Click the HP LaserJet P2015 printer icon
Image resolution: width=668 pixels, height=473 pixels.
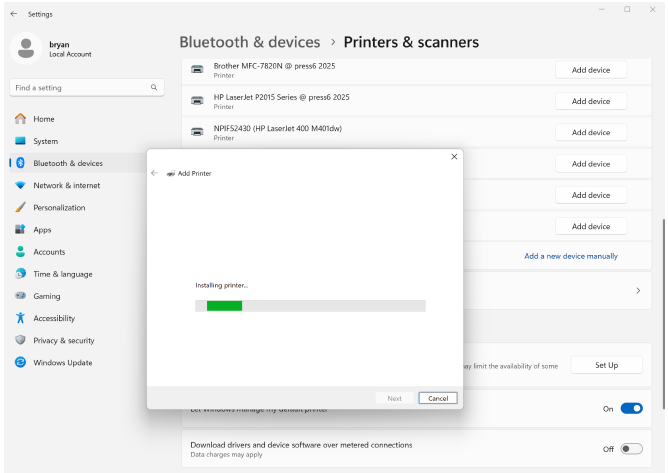[197, 101]
